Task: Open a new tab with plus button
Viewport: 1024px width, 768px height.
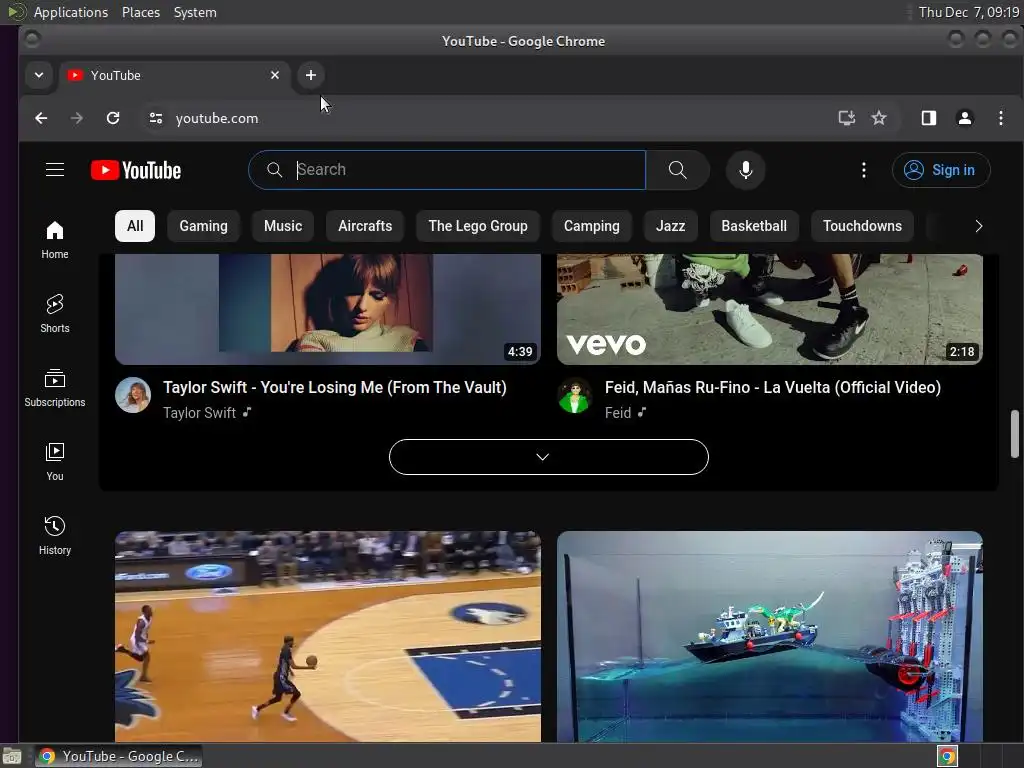Action: tap(311, 75)
